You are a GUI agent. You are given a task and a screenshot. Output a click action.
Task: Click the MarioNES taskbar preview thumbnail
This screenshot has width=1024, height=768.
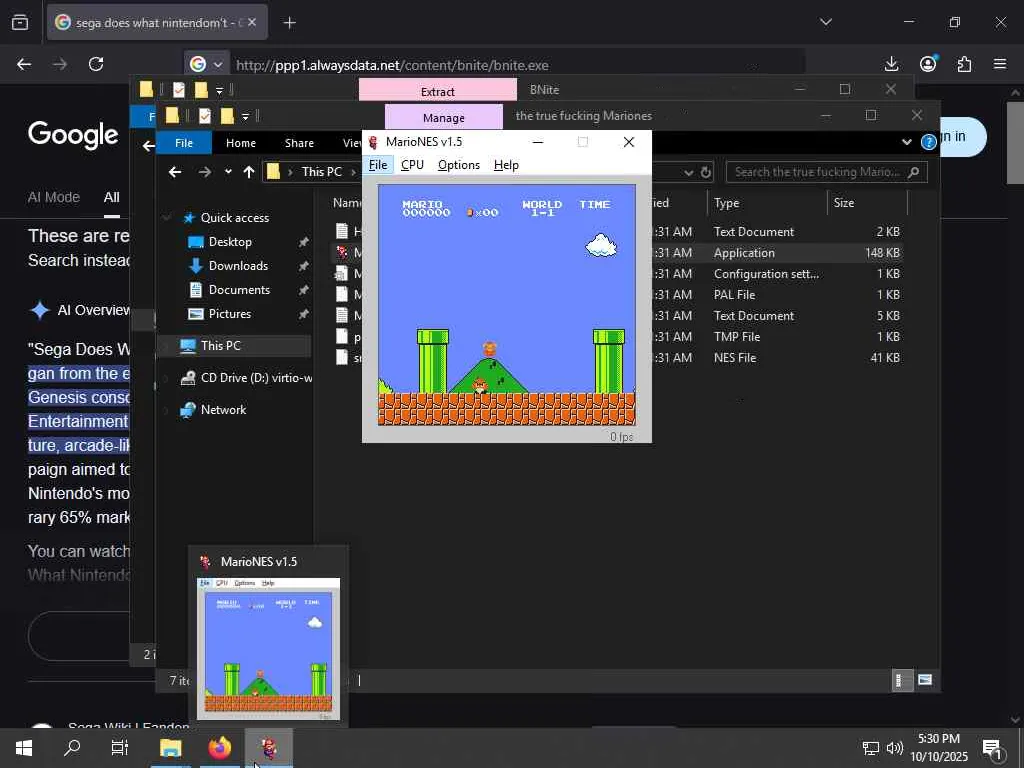[268, 648]
